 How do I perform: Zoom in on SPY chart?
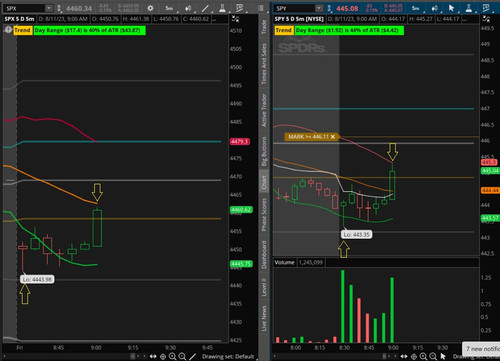(x=423, y=356)
